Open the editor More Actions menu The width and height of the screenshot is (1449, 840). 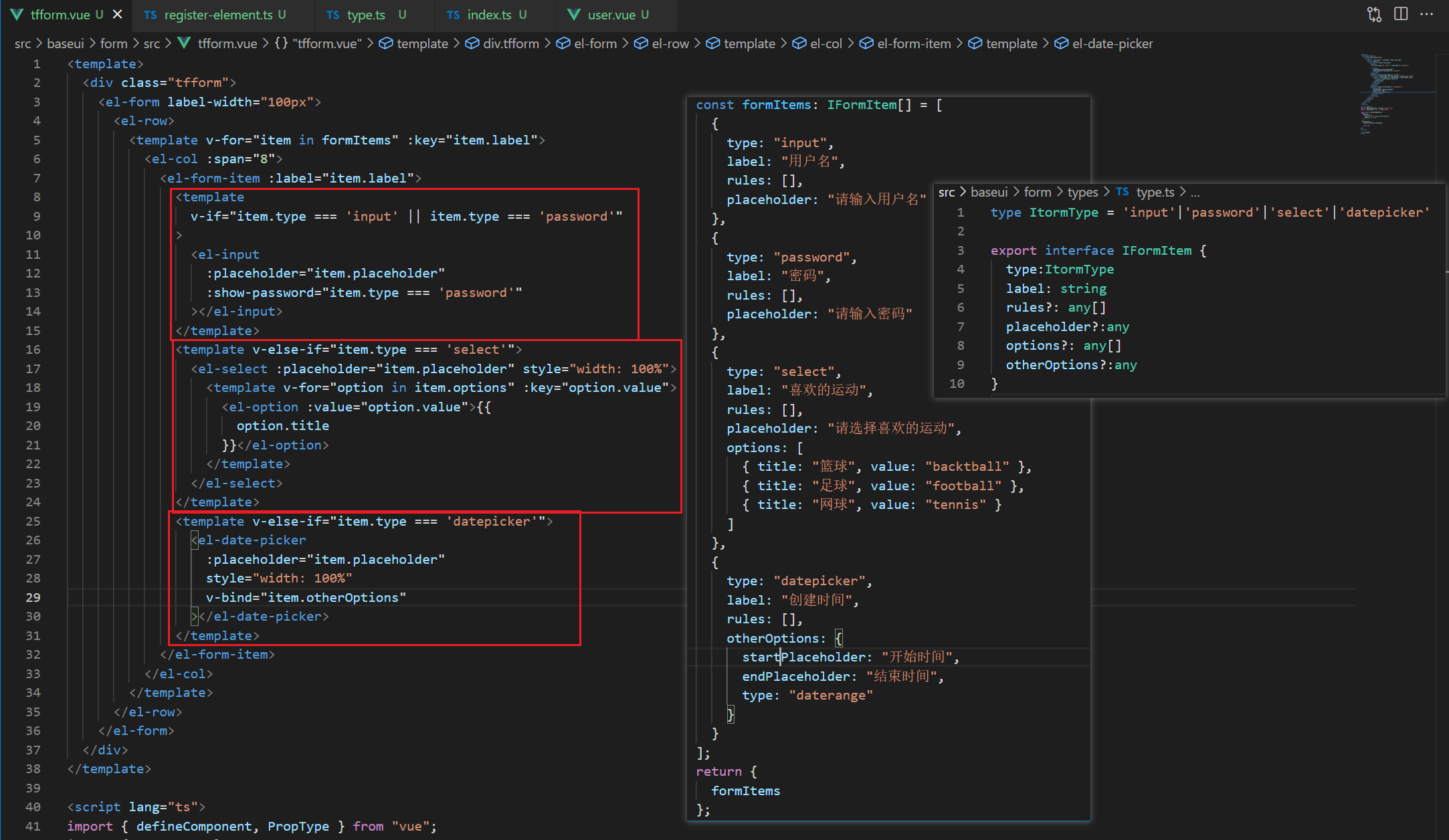coord(1427,14)
